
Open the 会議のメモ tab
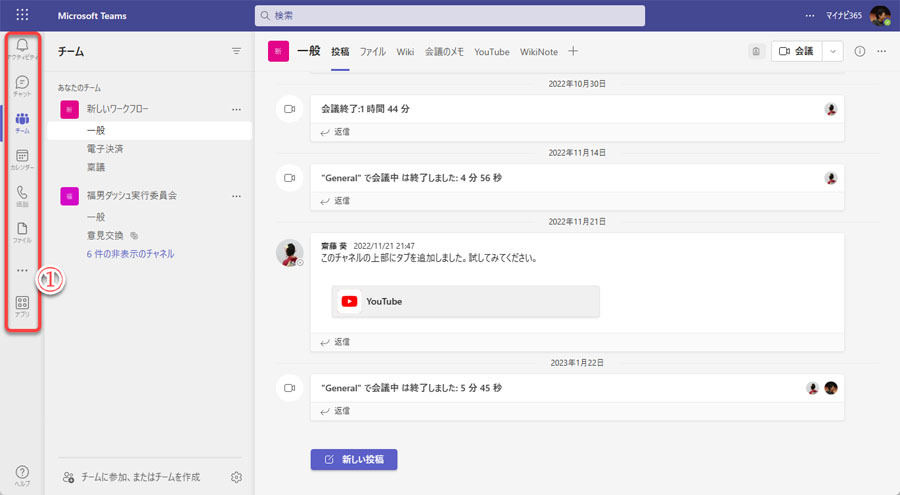point(444,52)
